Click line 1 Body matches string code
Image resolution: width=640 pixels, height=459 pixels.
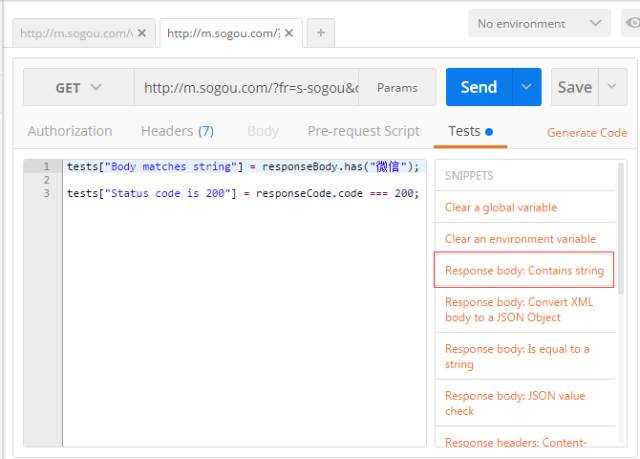coord(243,166)
